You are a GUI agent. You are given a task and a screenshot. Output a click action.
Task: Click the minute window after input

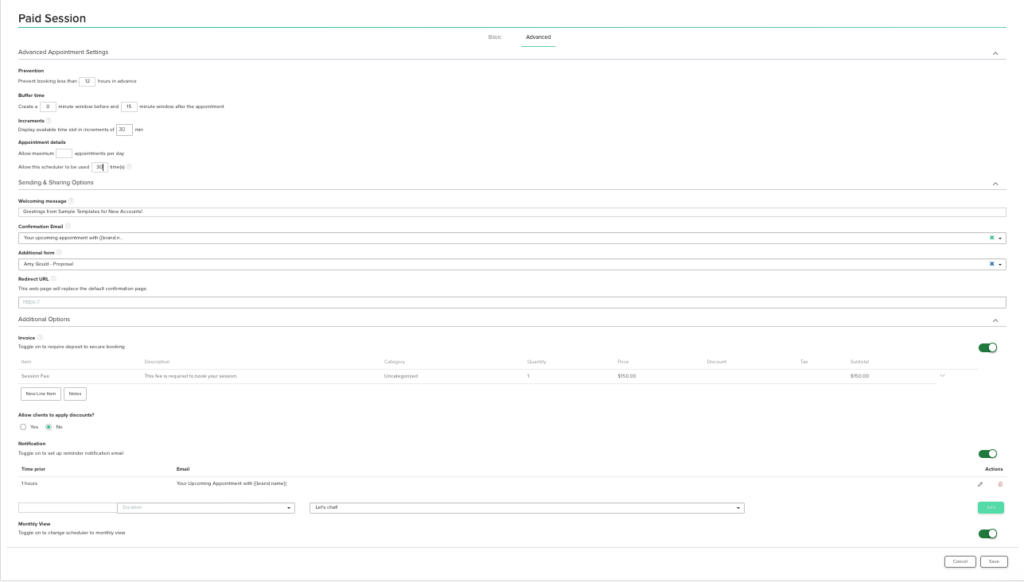click(x=129, y=106)
